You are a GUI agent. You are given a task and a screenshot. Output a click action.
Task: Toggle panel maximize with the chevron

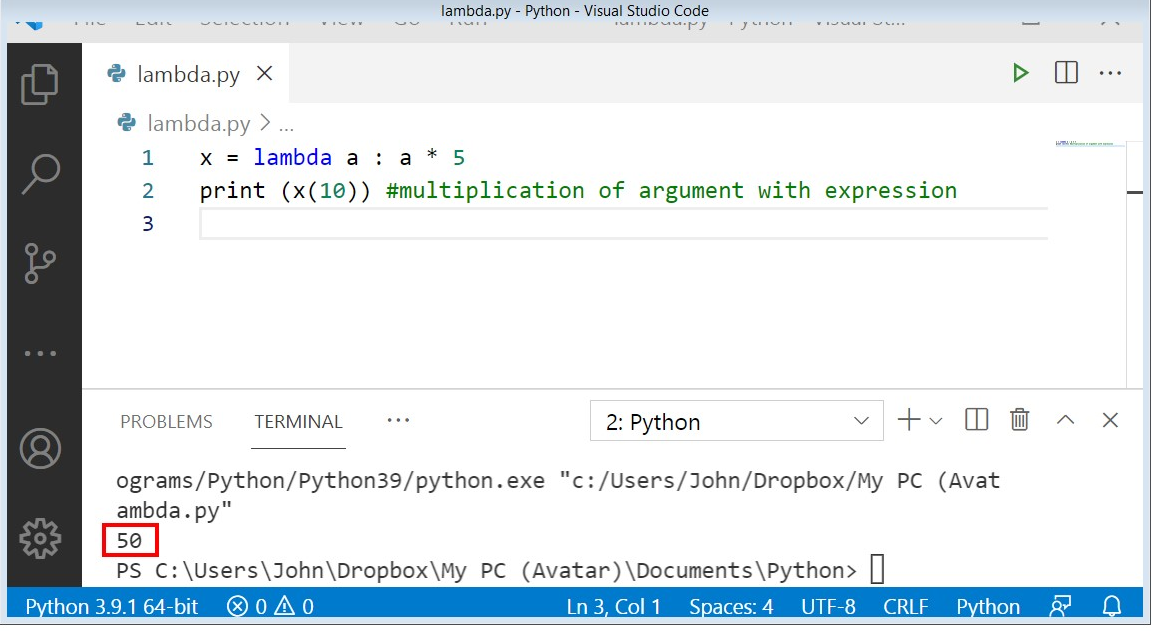pyautogui.click(x=1065, y=420)
